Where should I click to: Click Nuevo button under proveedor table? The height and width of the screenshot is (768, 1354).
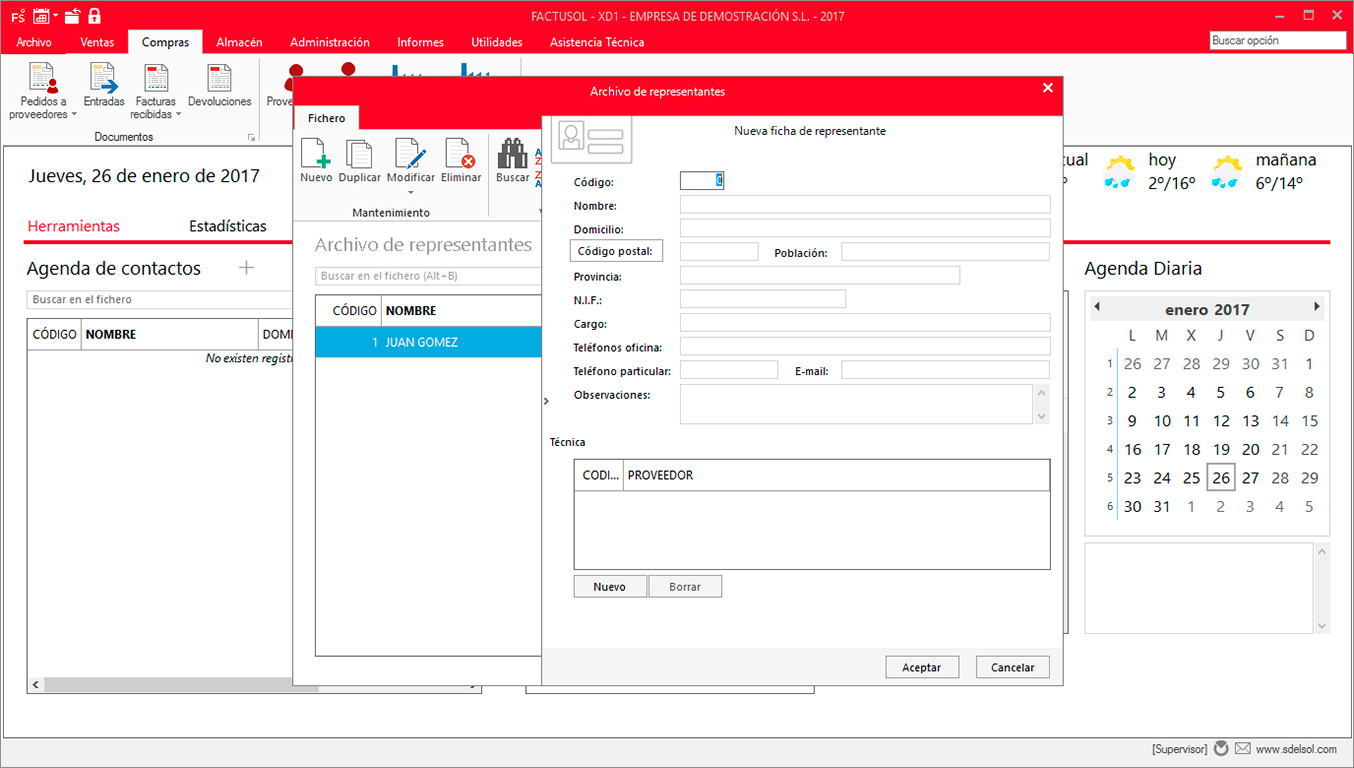pos(610,587)
